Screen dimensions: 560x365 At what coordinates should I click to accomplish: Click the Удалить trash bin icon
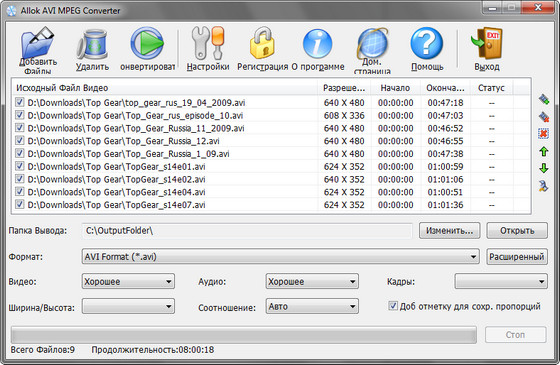click(x=92, y=45)
